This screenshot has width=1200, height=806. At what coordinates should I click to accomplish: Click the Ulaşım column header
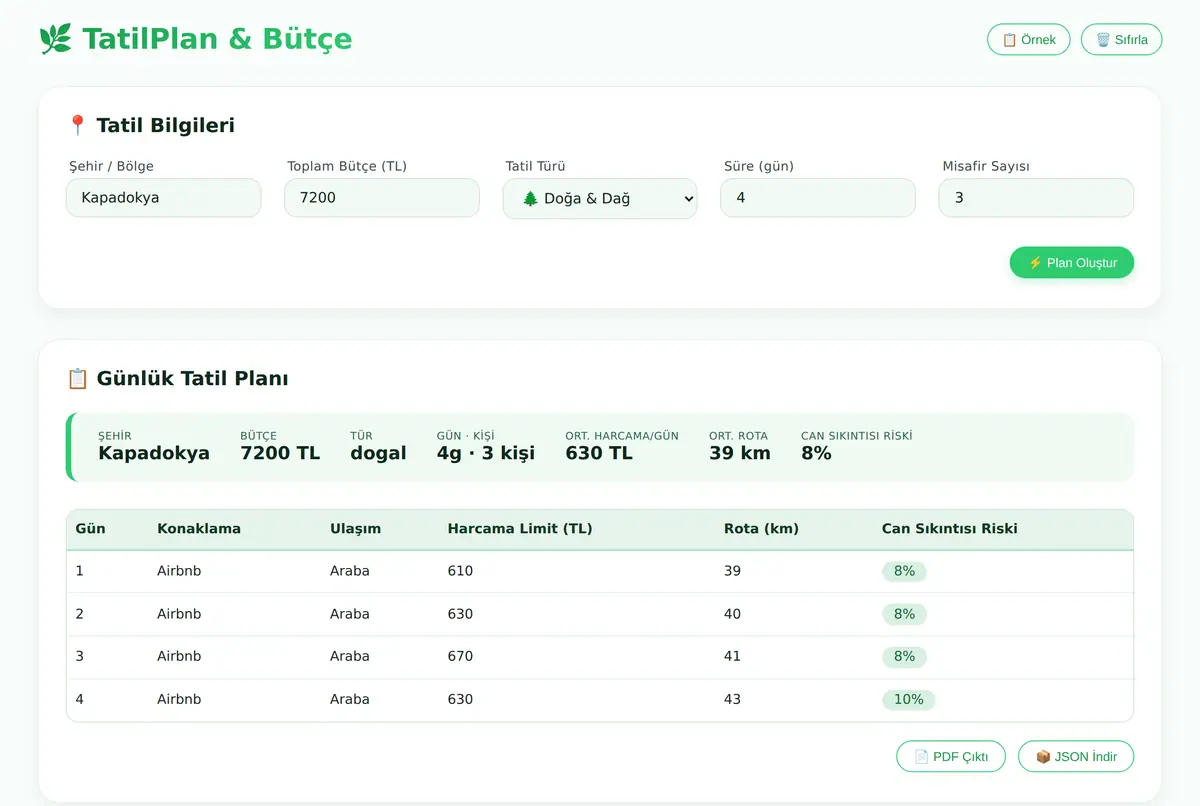[355, 529]
